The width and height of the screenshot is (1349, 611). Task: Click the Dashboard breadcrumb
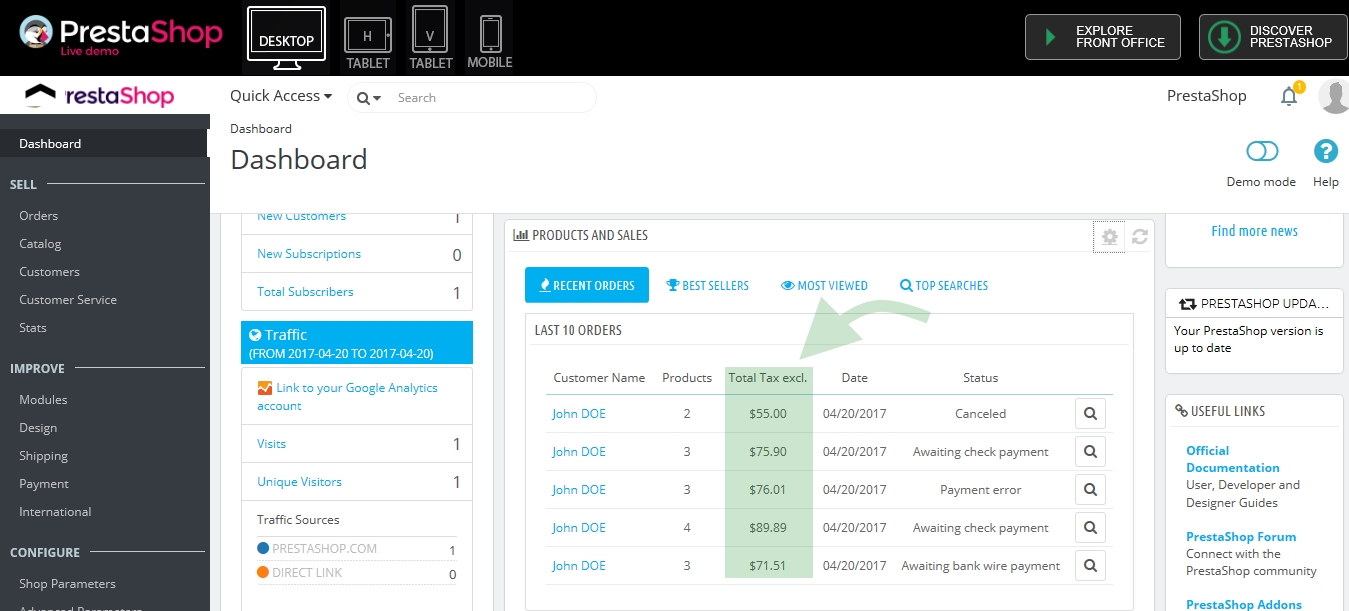point(261,128)
